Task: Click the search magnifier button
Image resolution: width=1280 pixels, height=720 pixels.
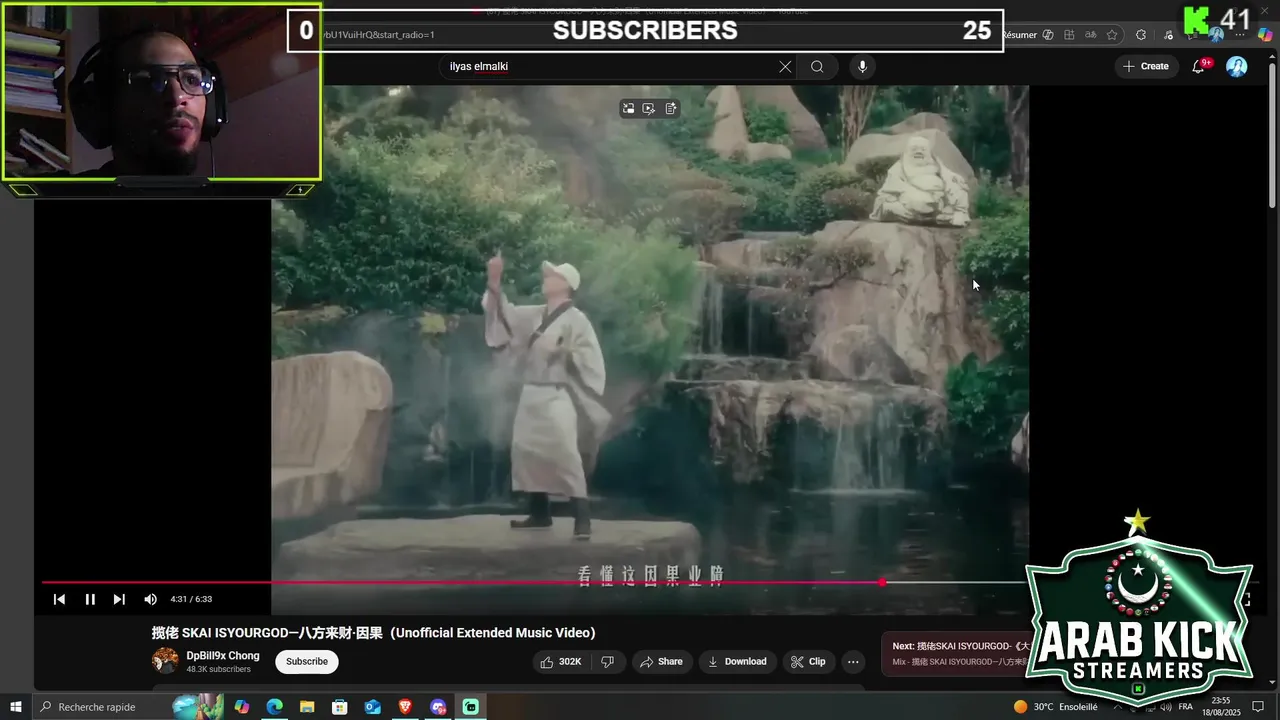Action: pos(817,66)
